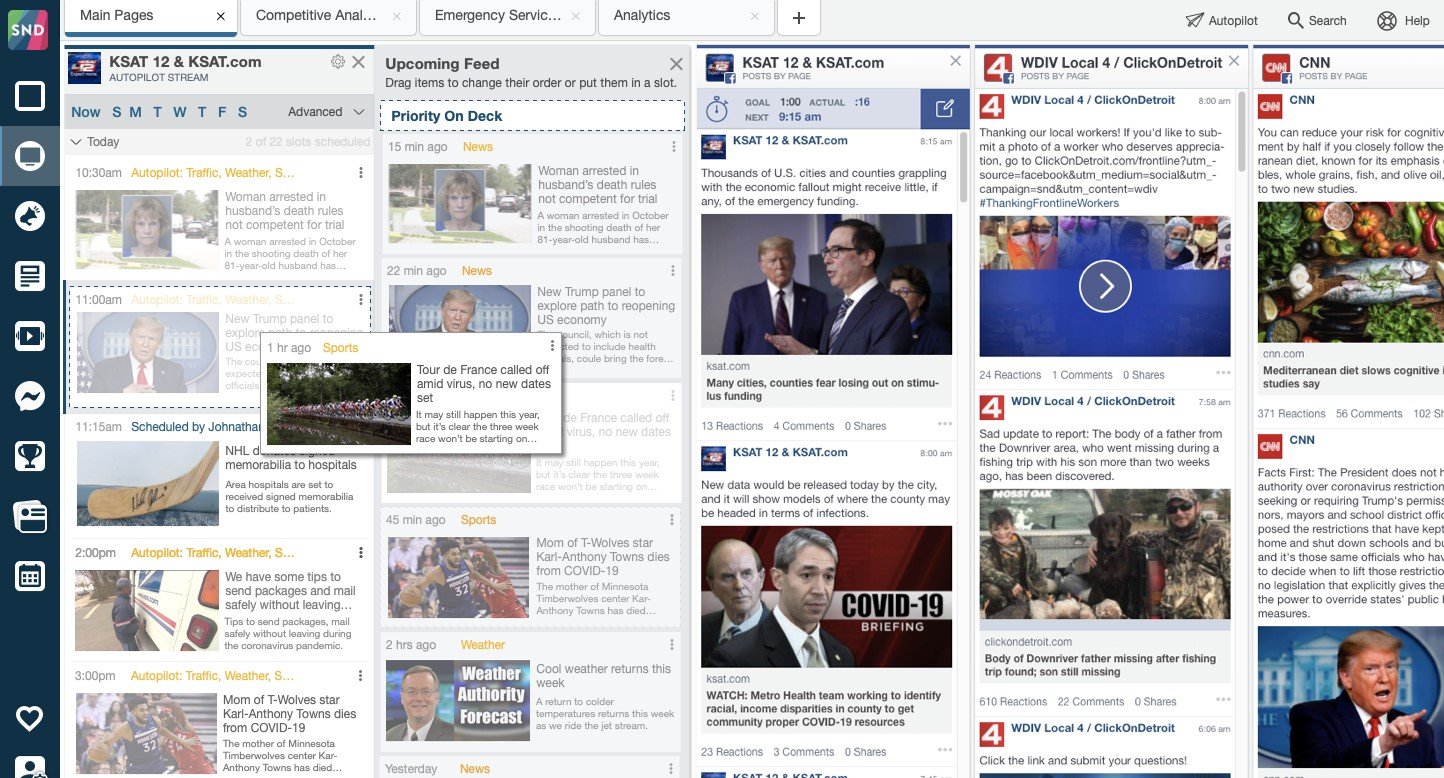Click '610 Reactions' under Downriver post
The image size is (1444, 778).
coord(1013,702)
